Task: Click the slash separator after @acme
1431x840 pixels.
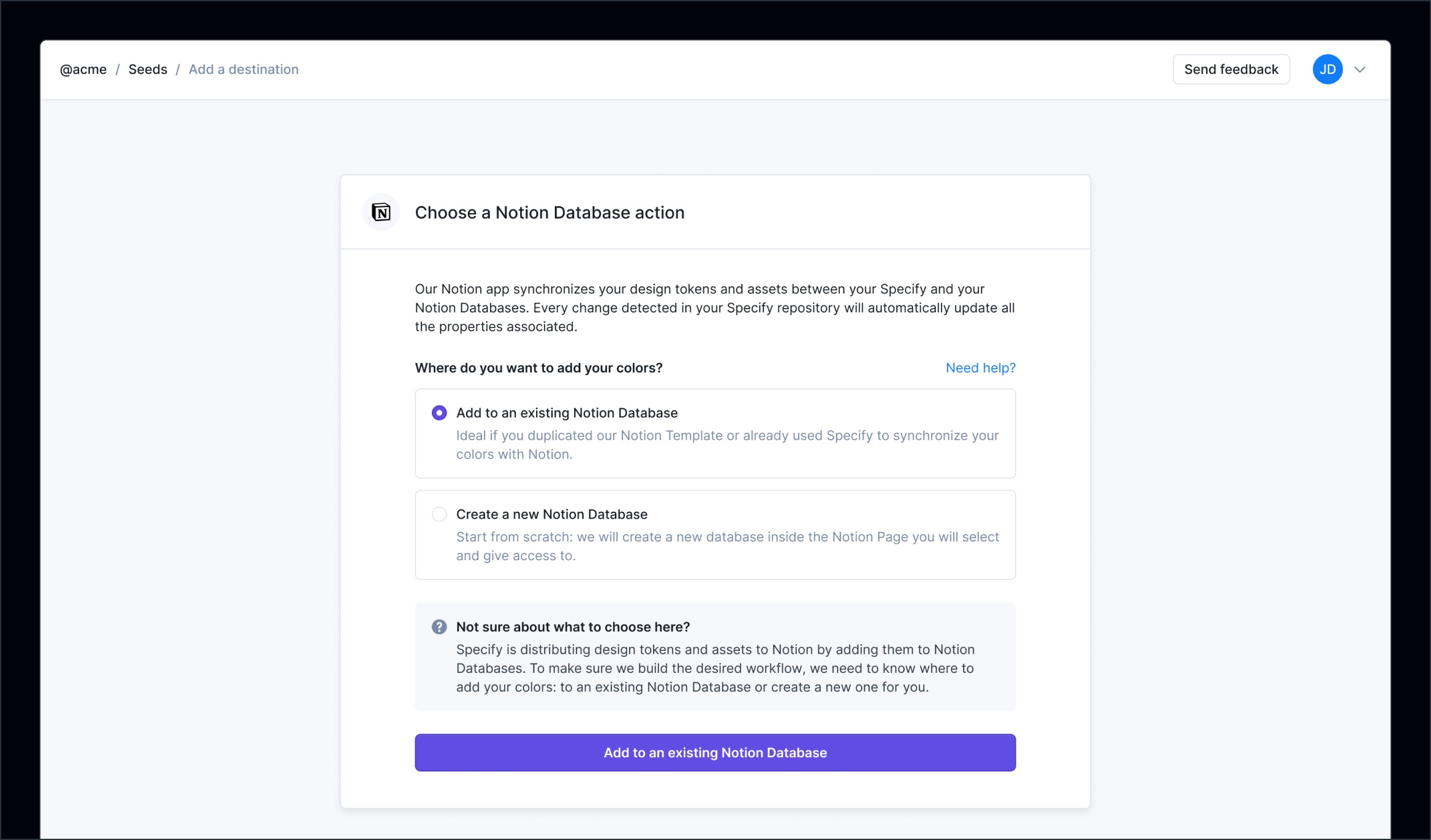Action: pyautogui.click(x=118, y=69)
